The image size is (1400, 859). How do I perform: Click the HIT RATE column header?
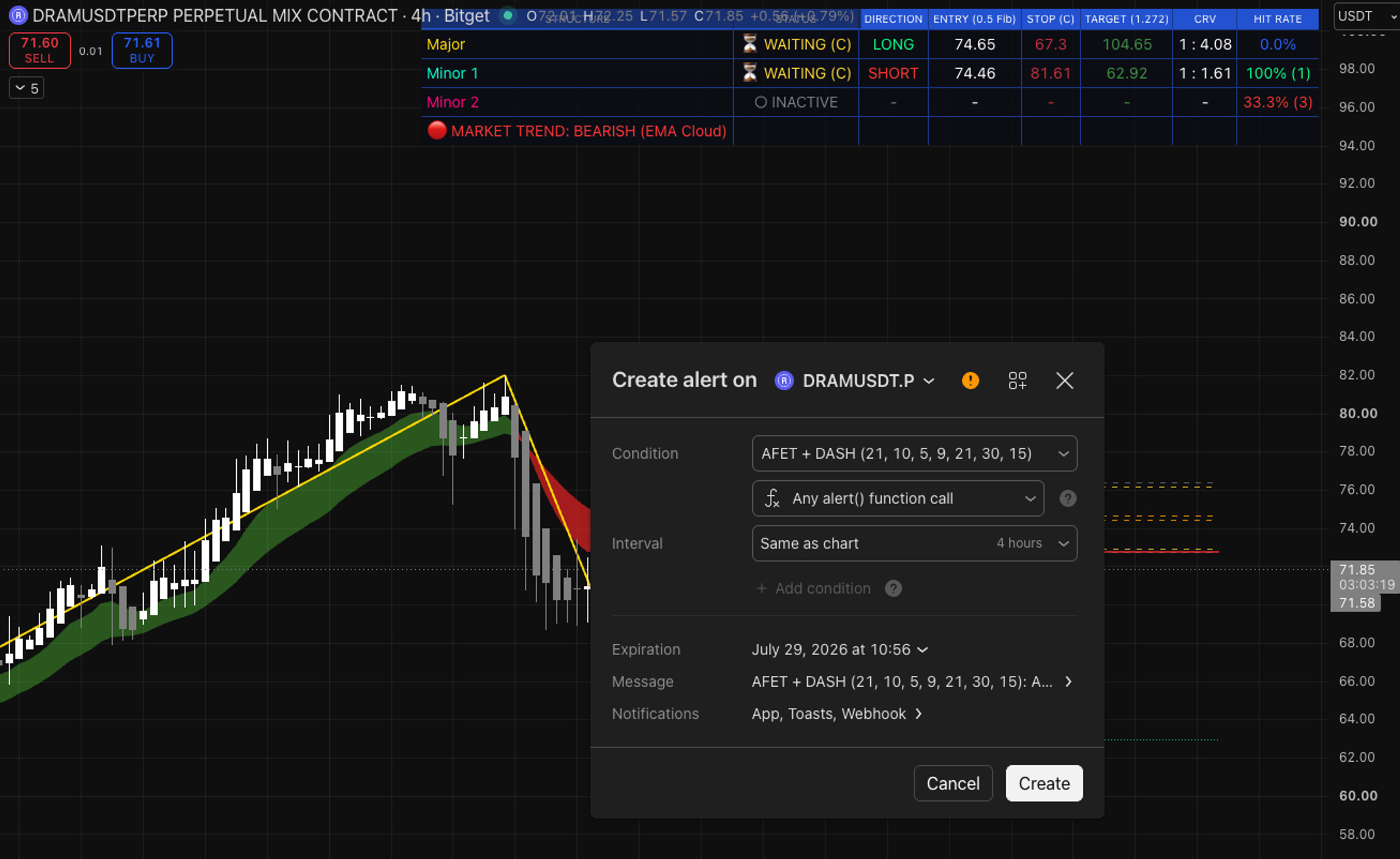click(x=1278, y=19)
